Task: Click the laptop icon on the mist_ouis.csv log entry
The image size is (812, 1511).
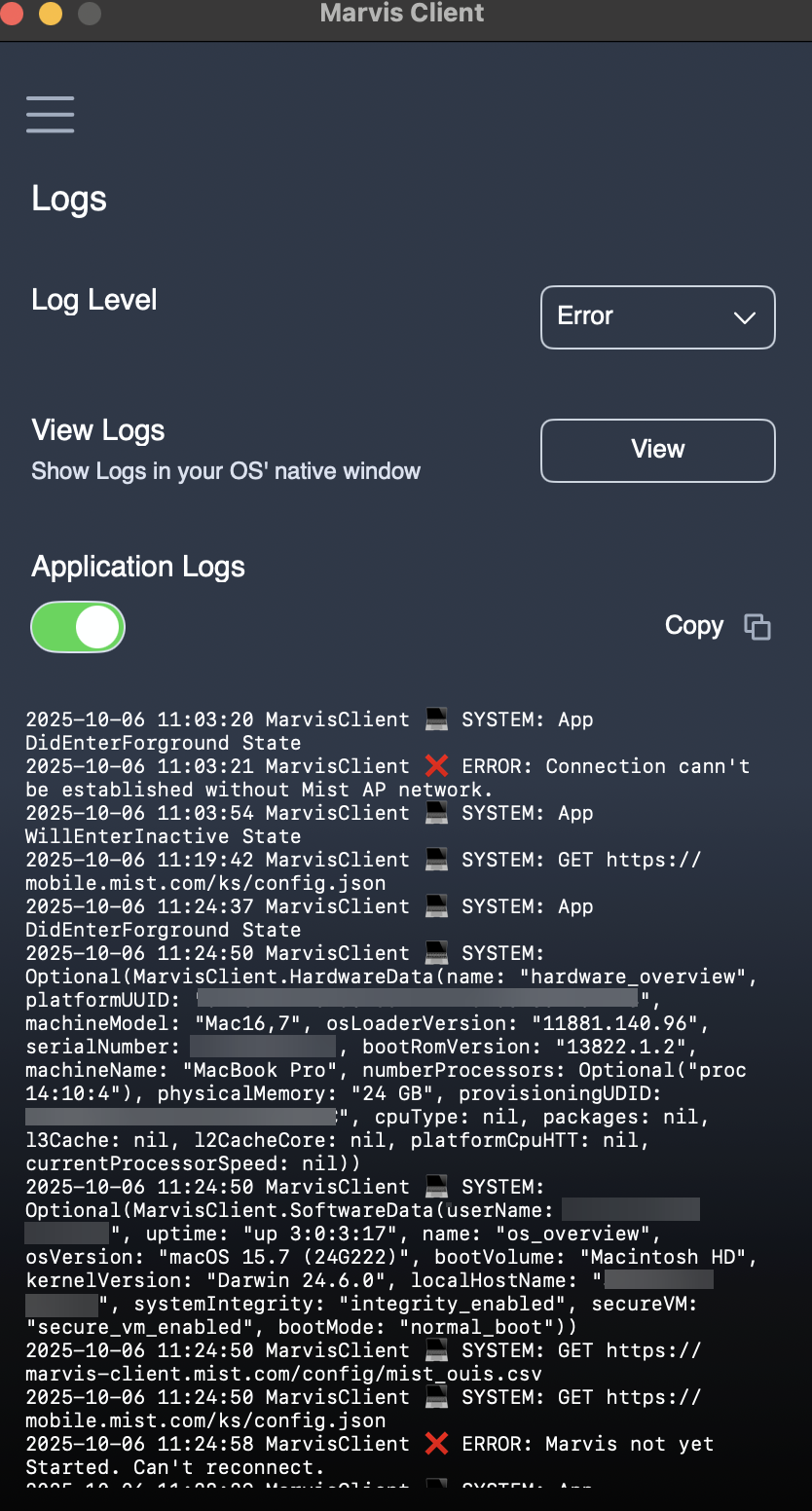Action: click(436, 1350)
